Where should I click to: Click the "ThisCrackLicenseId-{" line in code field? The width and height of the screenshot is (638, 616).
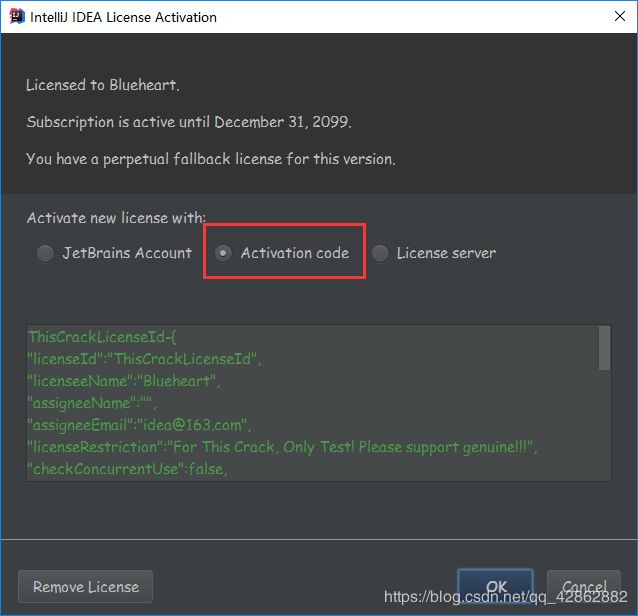102,337
